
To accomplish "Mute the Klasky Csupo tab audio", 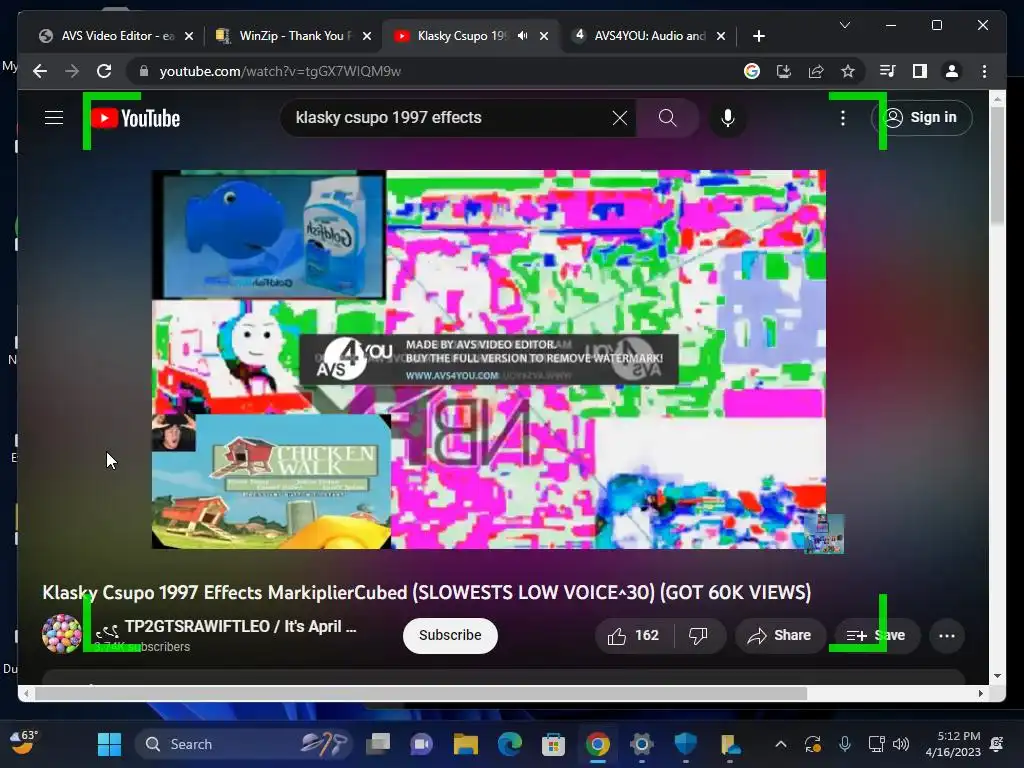I will (x=522, y=36).
